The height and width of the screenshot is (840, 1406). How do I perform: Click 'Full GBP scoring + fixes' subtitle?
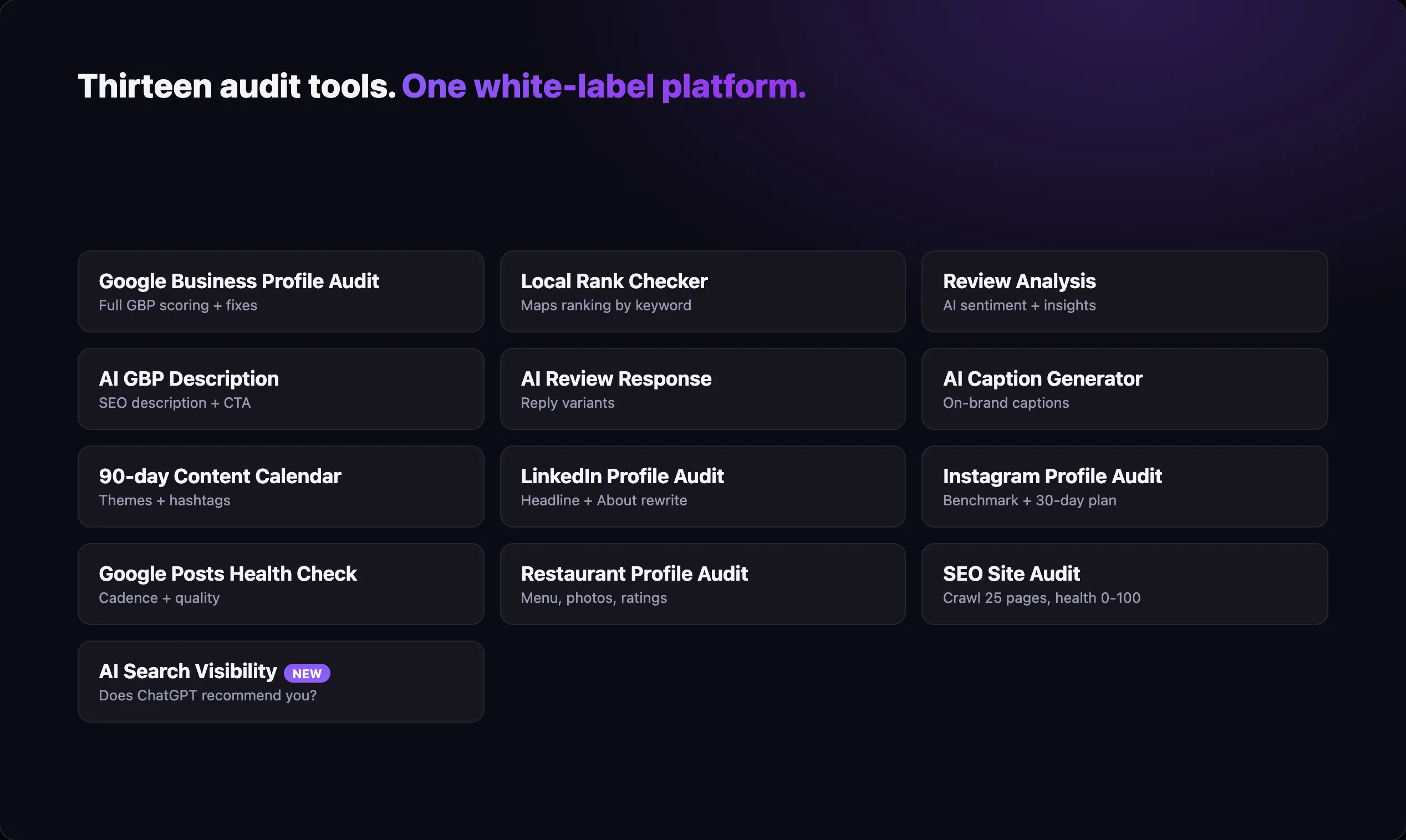(179, 306)
